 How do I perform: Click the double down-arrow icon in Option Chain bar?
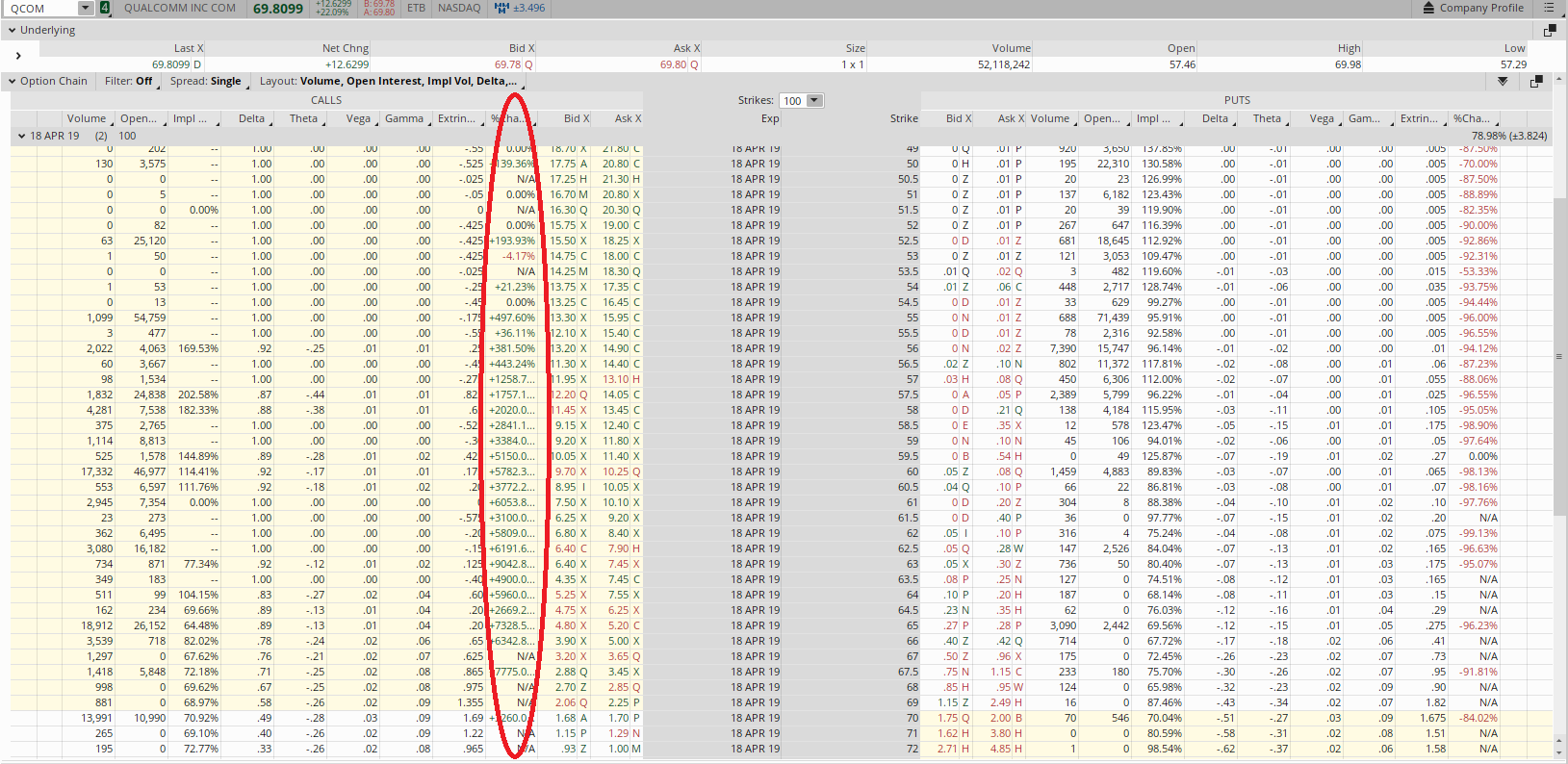coord(1503,82)
